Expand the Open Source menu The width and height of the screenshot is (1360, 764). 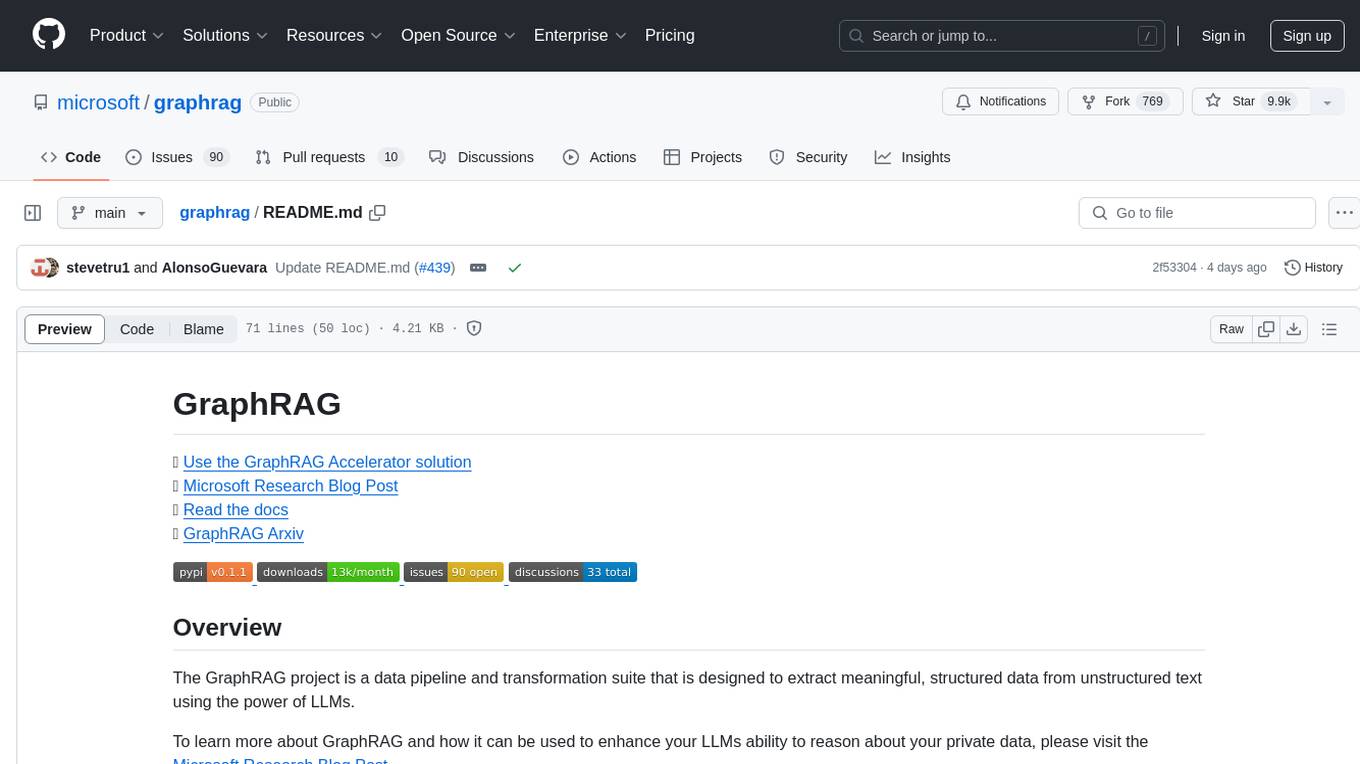pyautogui.click(x=458, y=35)
